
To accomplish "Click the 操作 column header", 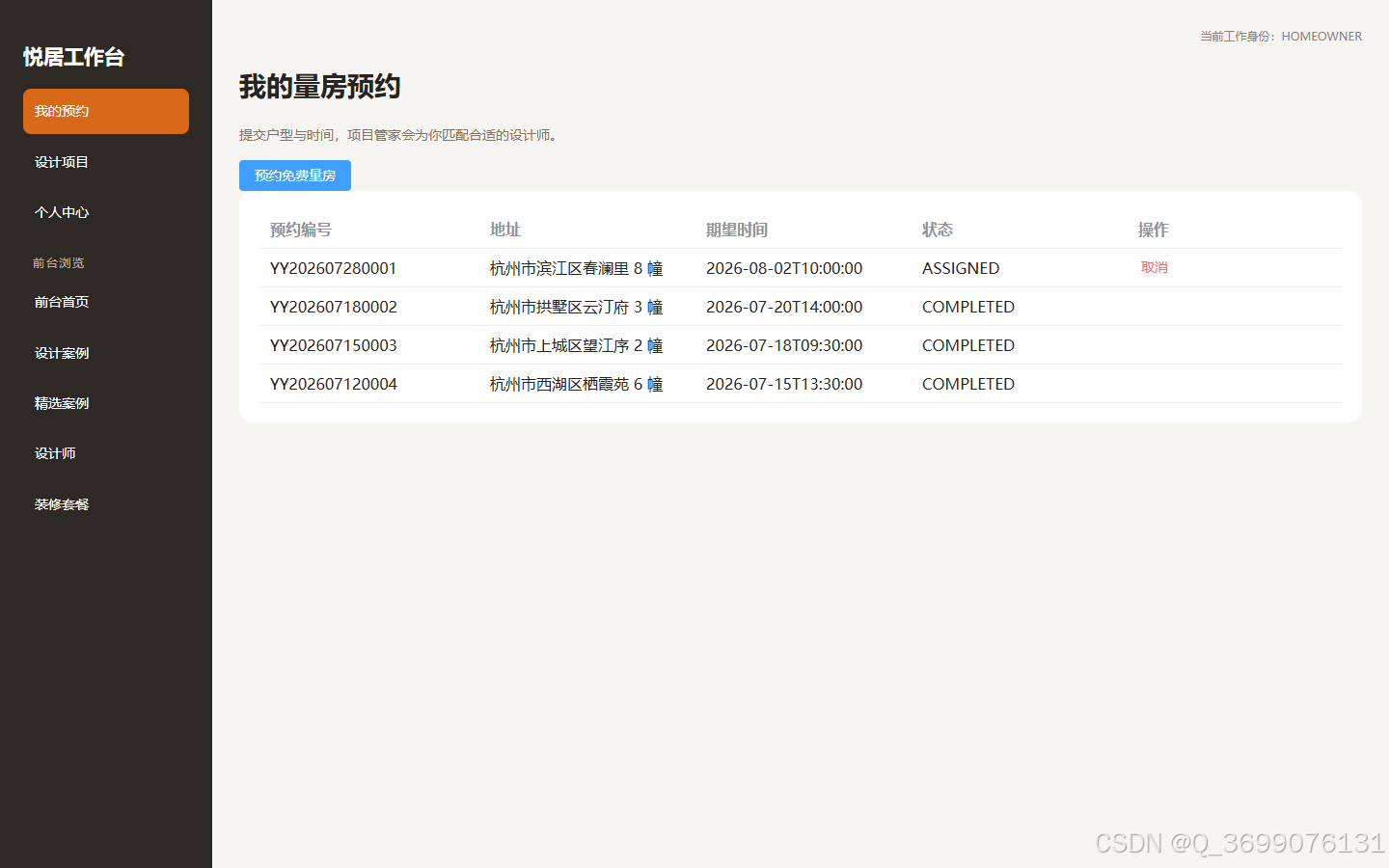I will [x=1154, y=230].
